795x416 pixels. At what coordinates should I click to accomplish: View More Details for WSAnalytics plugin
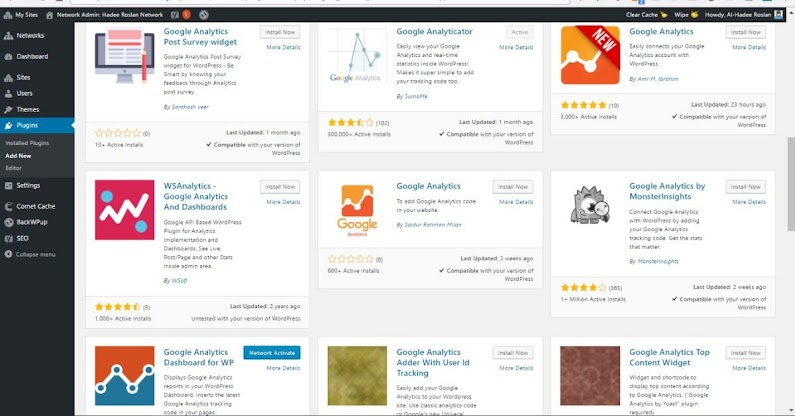(283, 202)
